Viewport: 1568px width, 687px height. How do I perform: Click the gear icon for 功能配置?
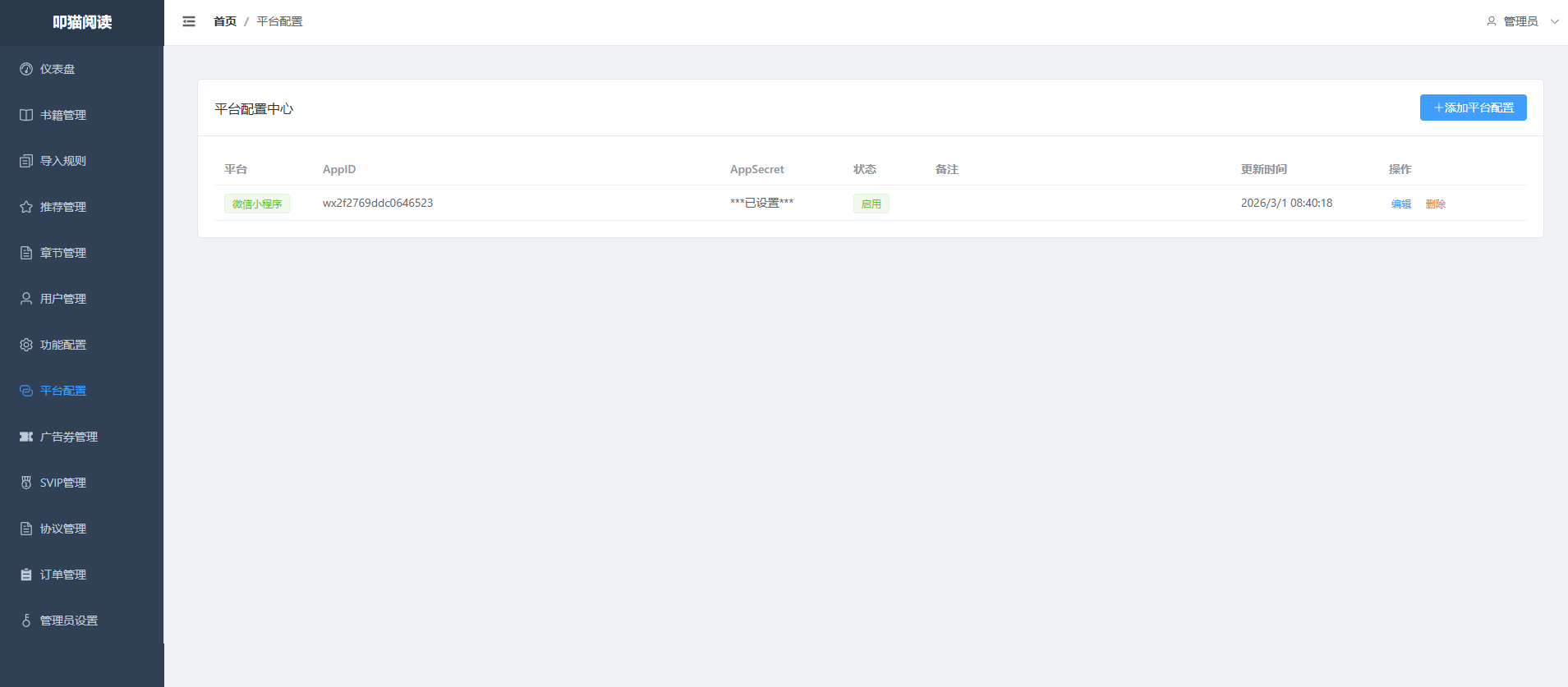click(x=26, y=345)
